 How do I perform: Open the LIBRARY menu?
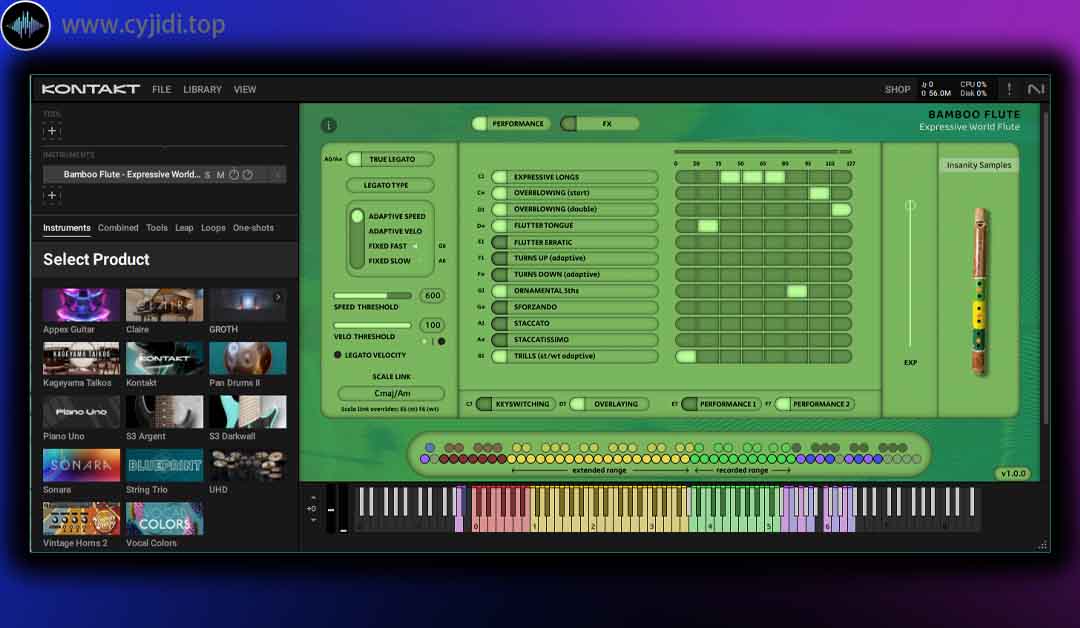tap(202, 90)
